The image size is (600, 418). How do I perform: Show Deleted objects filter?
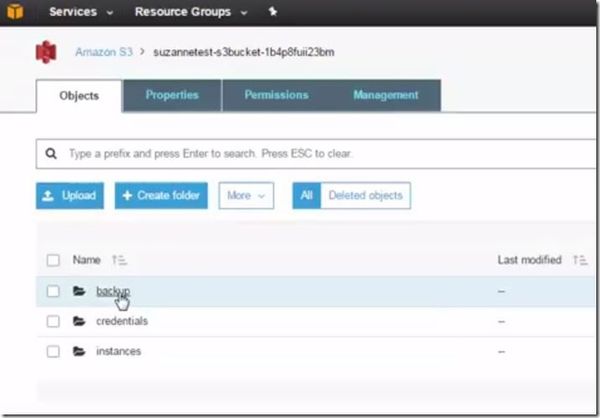coord(365,196)
